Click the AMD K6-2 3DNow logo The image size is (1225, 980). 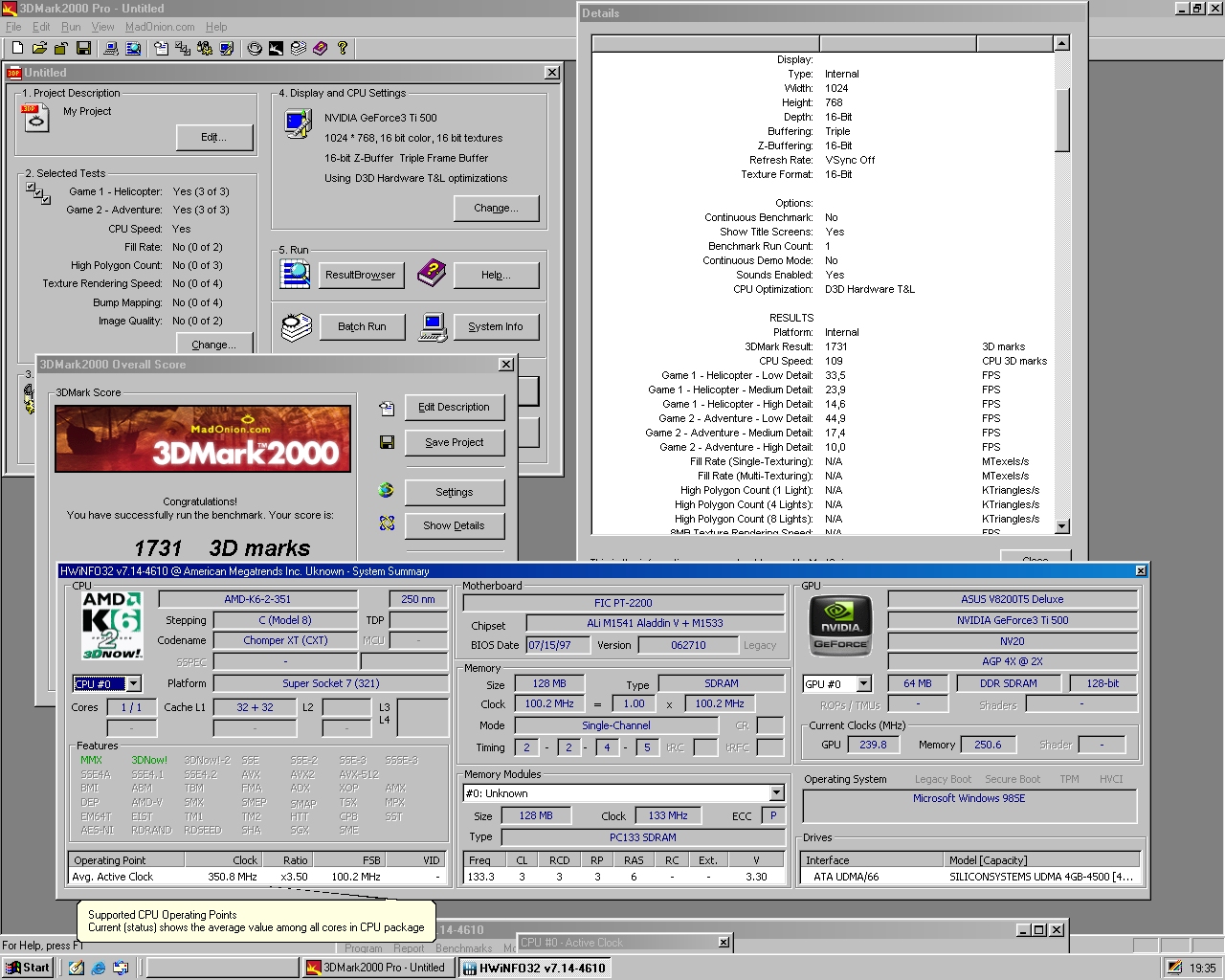click(x=111, y=626)
